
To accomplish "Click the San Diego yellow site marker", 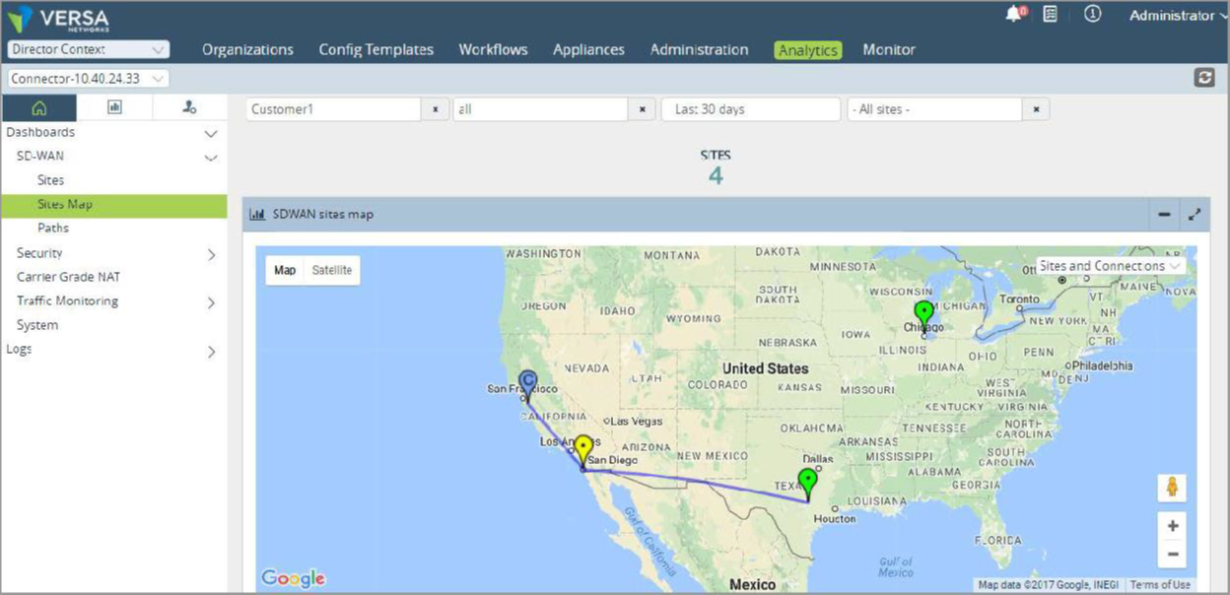I will tap(583, 450).
